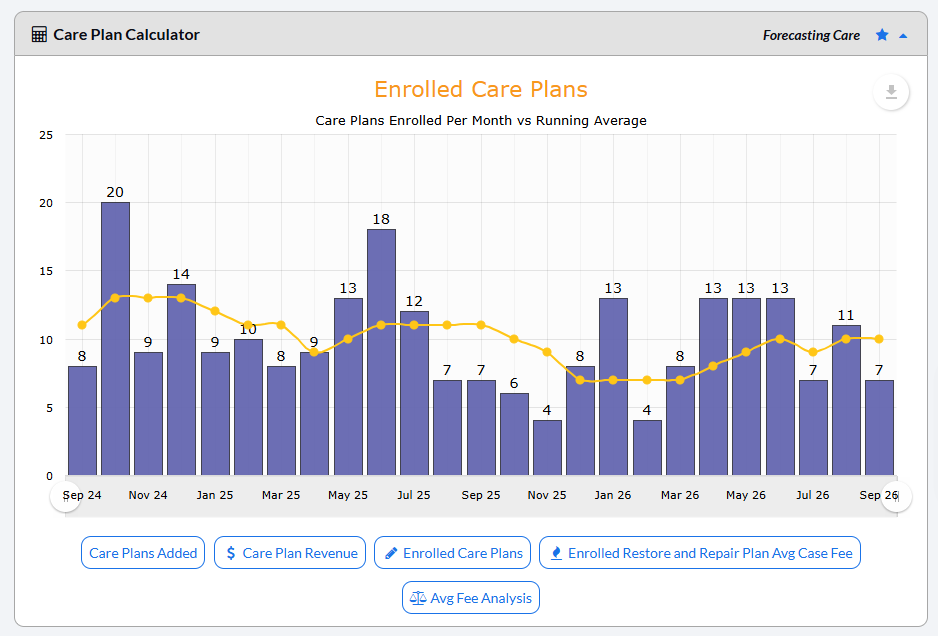Click the Care Plan Calculator title
Image resolution: width=938 pixels, height=636 pixels.
click(x=126, y=35)
